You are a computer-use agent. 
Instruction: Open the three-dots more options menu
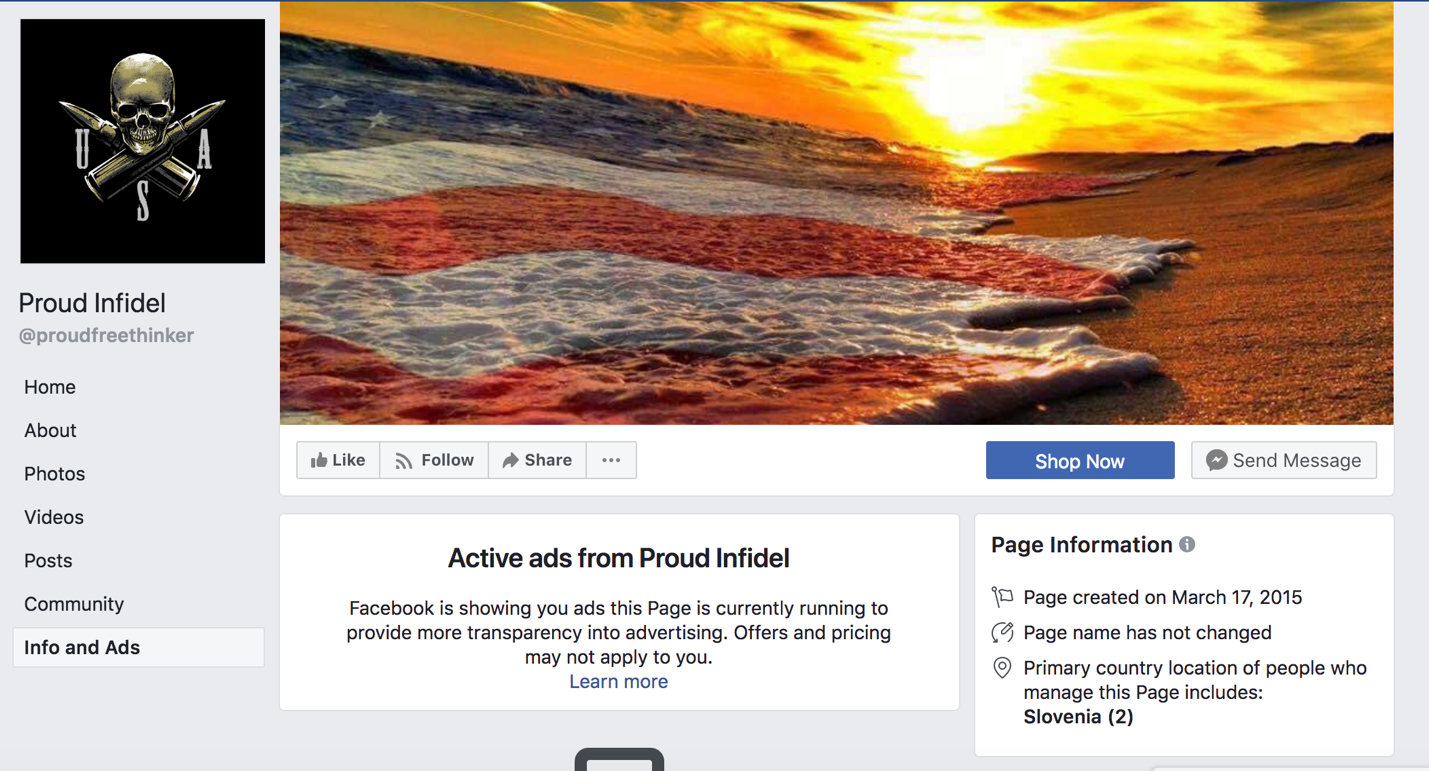point(611,460)
